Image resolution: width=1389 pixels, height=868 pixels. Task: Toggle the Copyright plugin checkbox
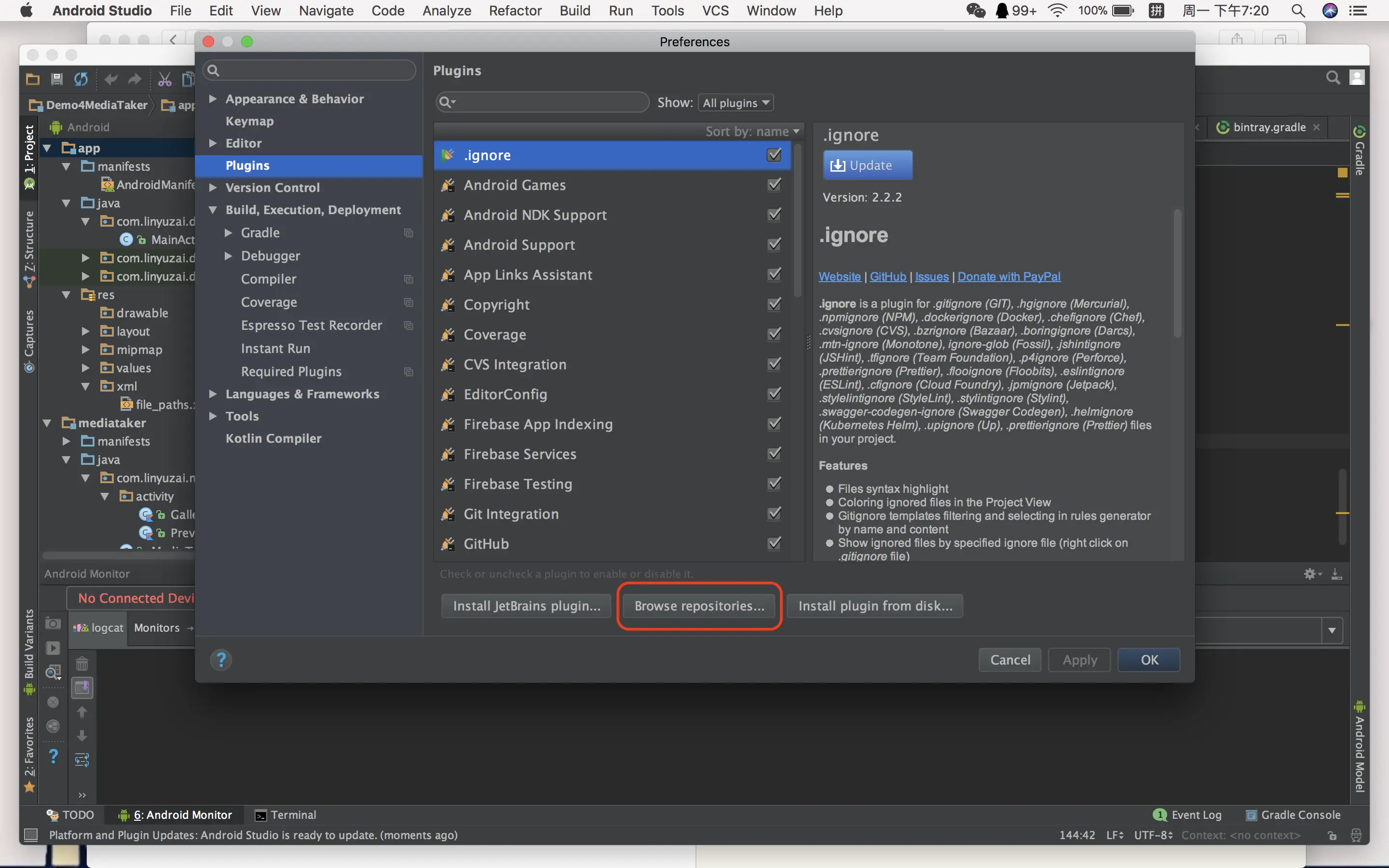[x=774, y=304]
